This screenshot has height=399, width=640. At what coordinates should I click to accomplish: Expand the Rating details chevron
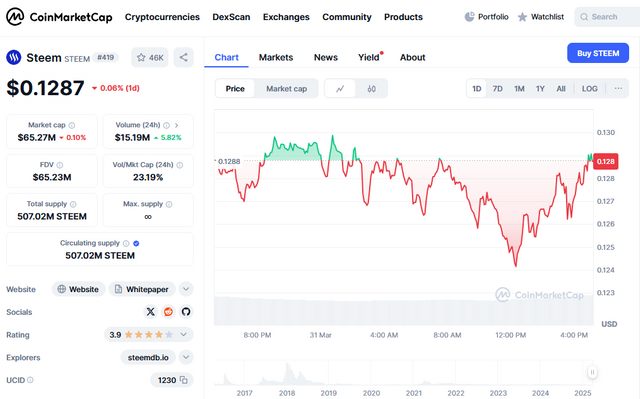pos(184,335)
